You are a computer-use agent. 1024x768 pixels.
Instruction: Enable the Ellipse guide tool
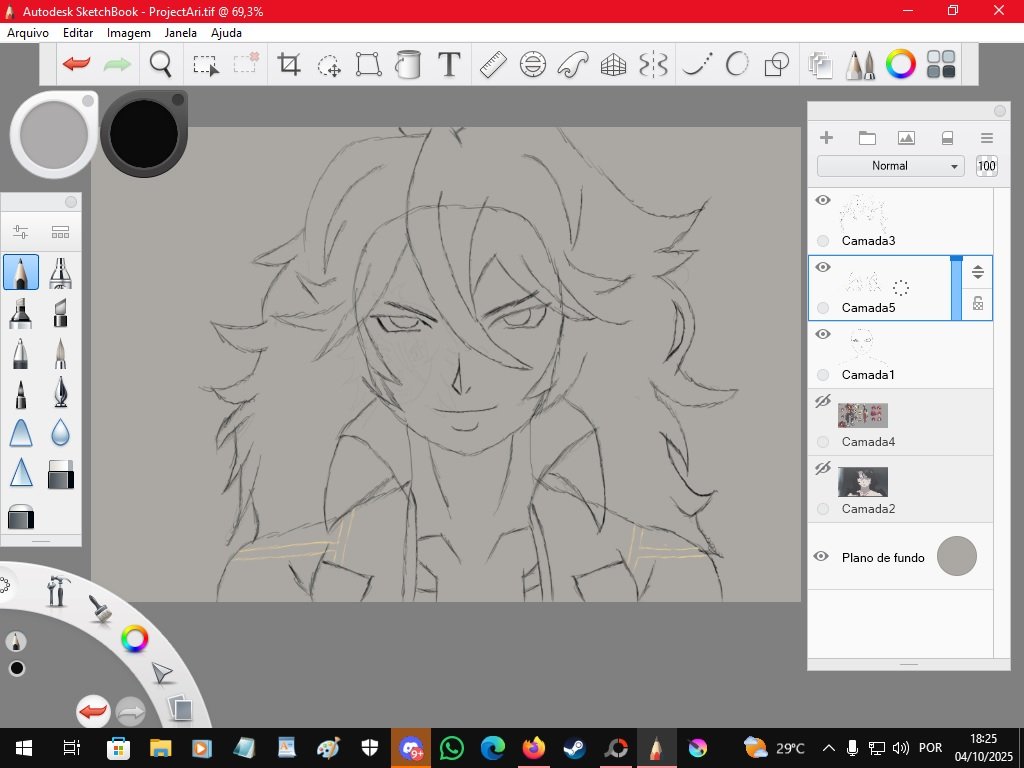tap(533, 64)
